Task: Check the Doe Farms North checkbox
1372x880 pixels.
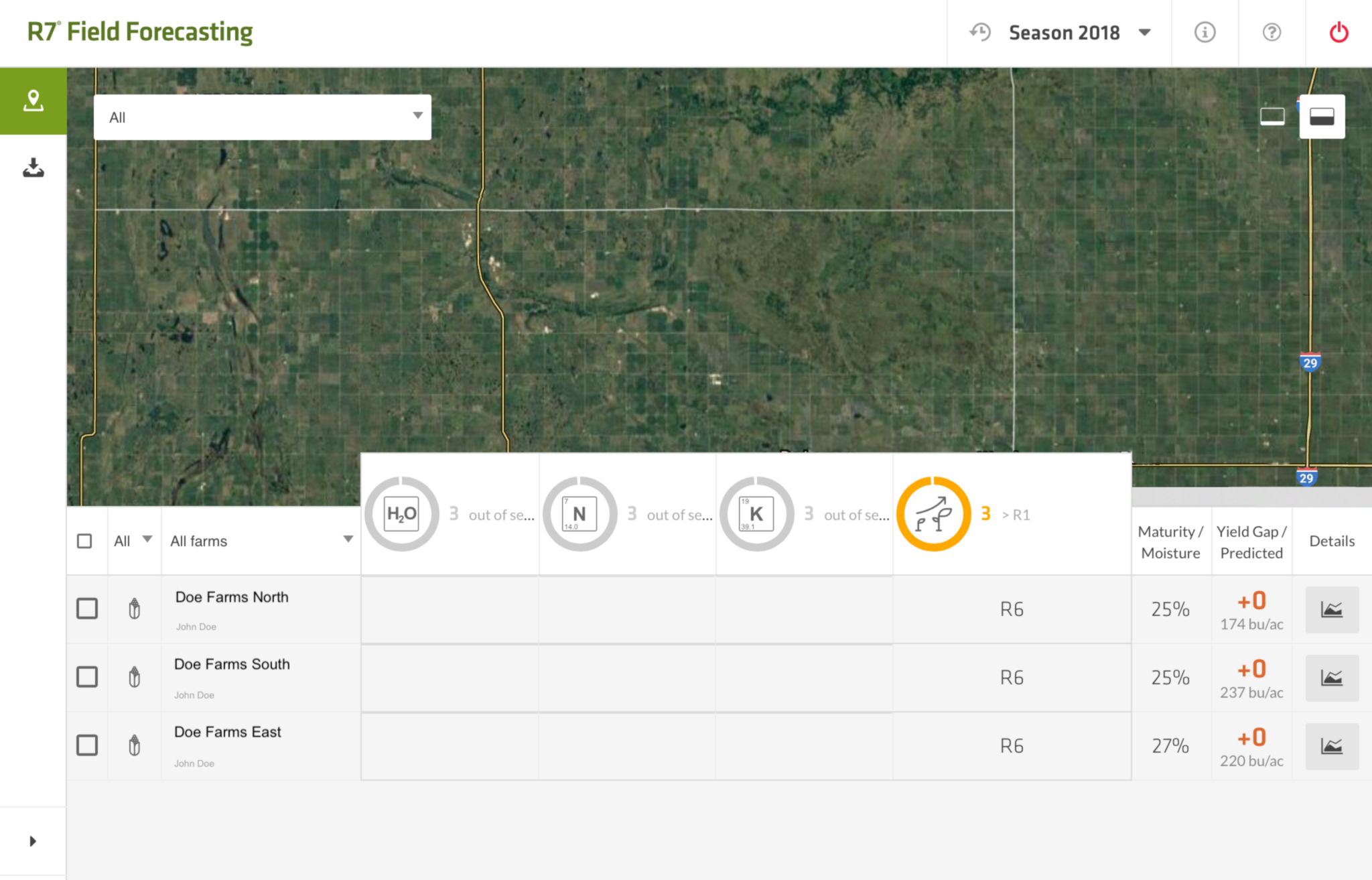Action: tap(87, 609)
